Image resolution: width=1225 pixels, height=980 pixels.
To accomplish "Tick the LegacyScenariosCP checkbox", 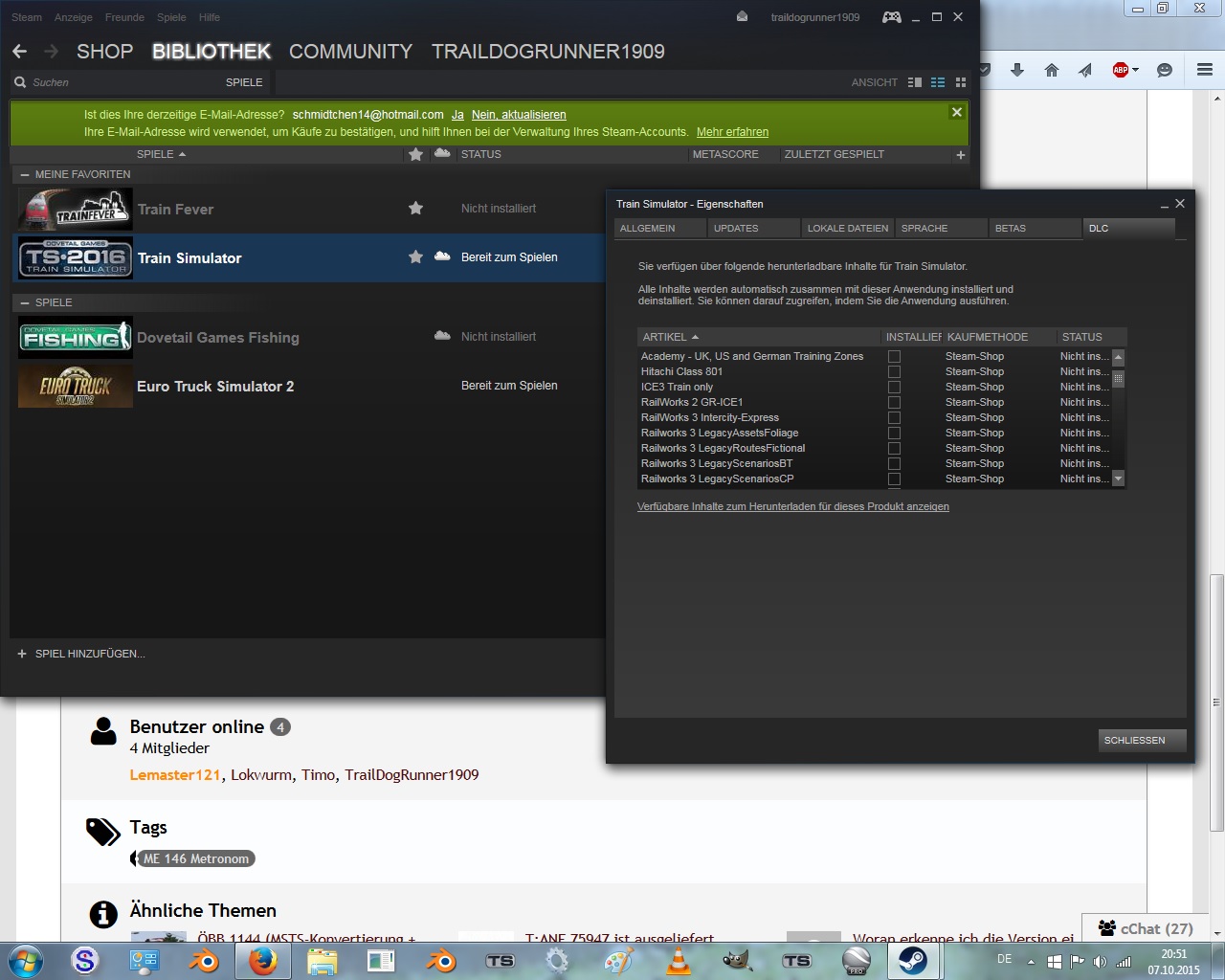I will [894, 479].
